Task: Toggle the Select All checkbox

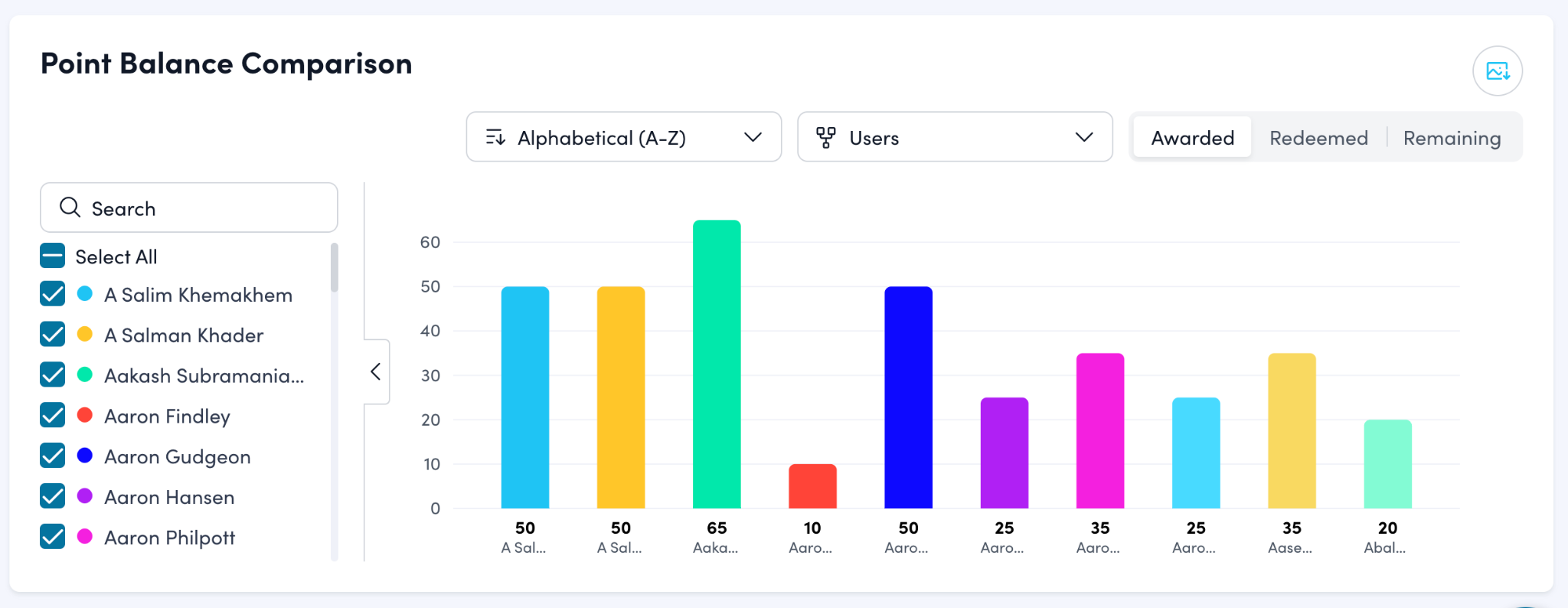Action: pyautogui.click(x=53, y=256)
